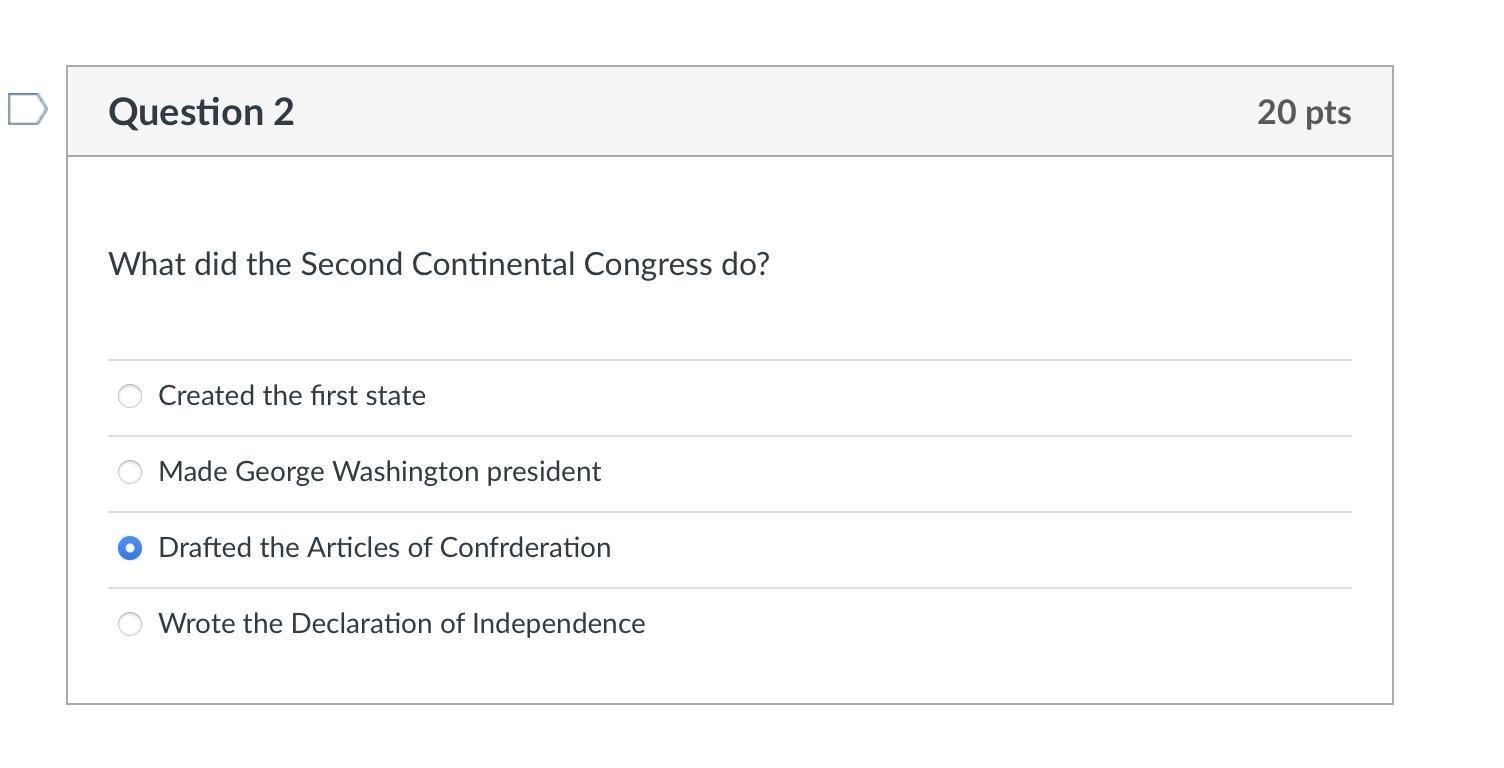Viewport: 1504px width, 768px height.
Task: Pick the "Wrote the Declaration of Independence" radio button
Action: [x=130, y=624]
